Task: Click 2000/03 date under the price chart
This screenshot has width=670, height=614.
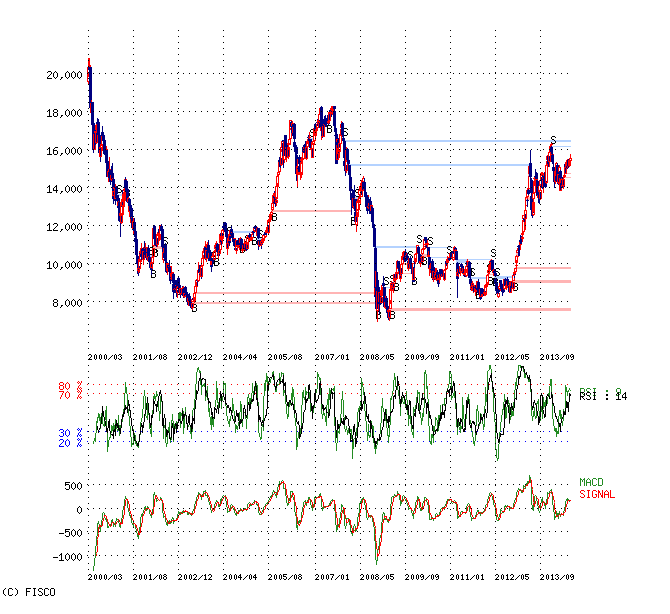Action: pyautogui.click(x=105, y=357)
